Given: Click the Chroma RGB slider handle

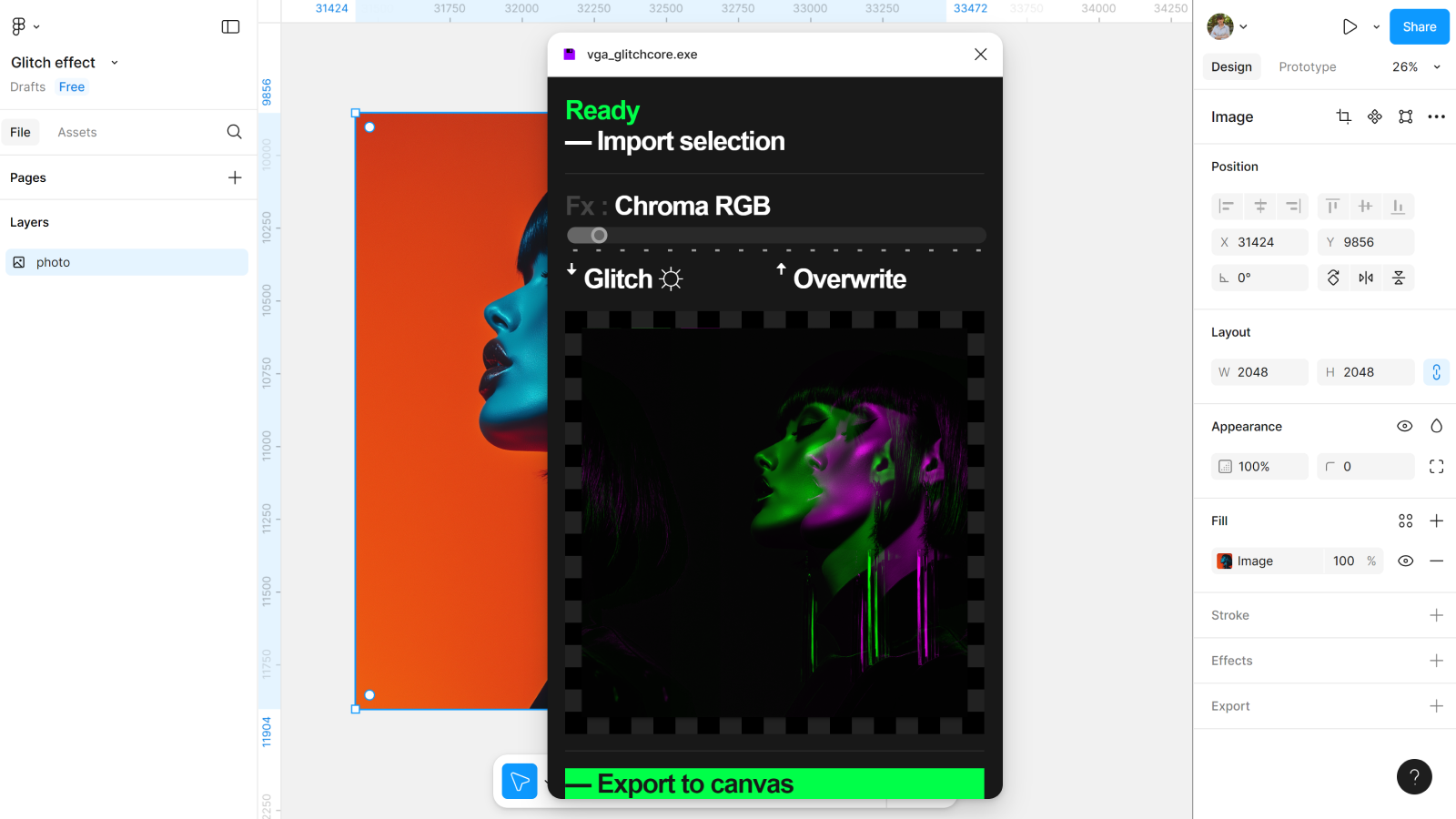Looking at the screenshot, I should pos(599,236).
